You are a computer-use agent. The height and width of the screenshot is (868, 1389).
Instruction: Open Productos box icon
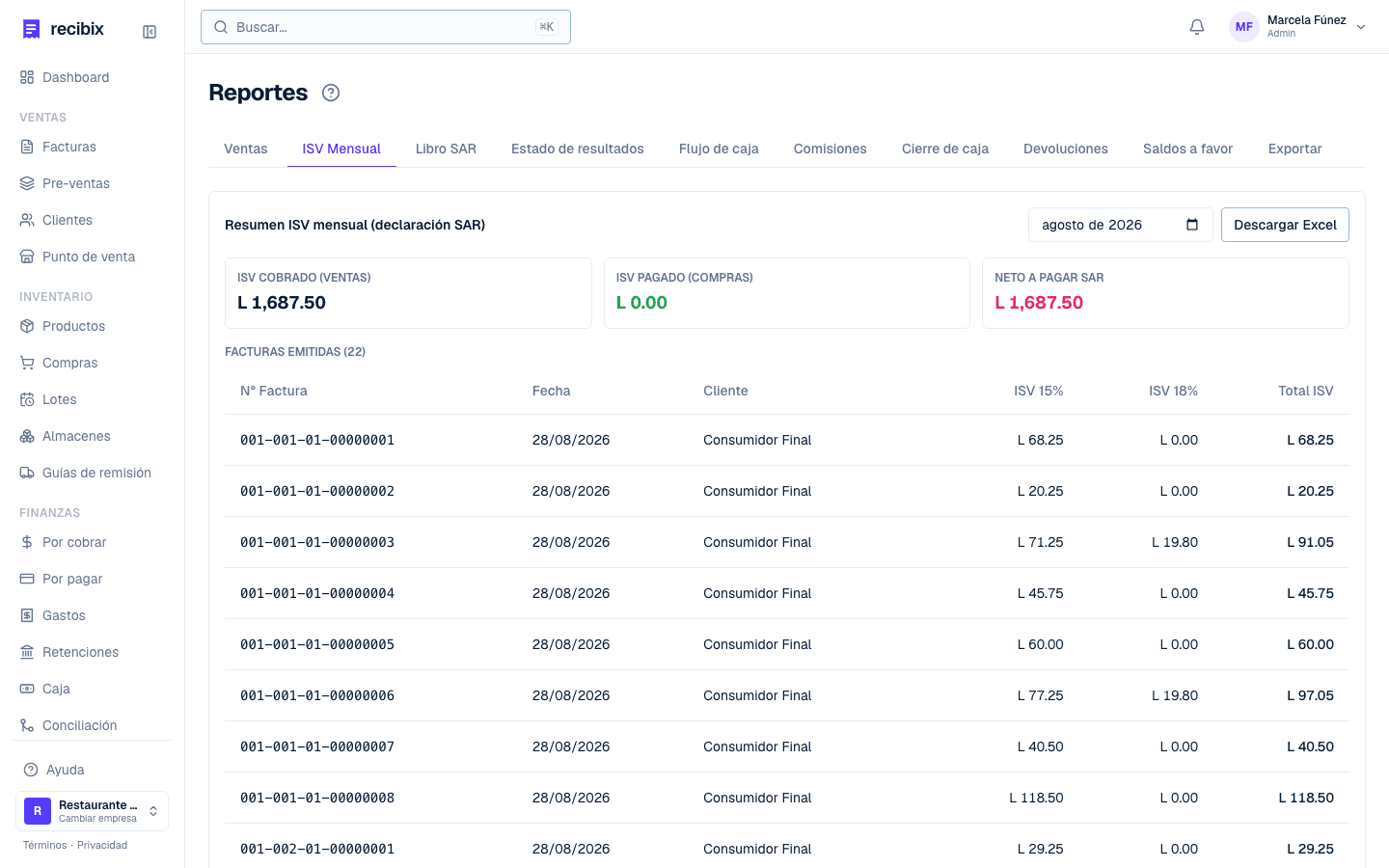tap(27, 326)
